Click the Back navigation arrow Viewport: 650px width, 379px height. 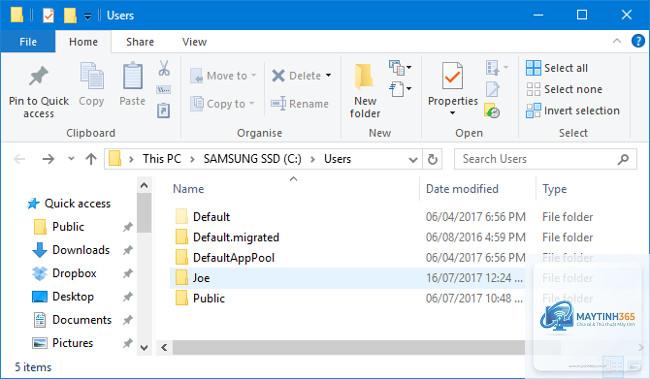[x=19, y=159]
